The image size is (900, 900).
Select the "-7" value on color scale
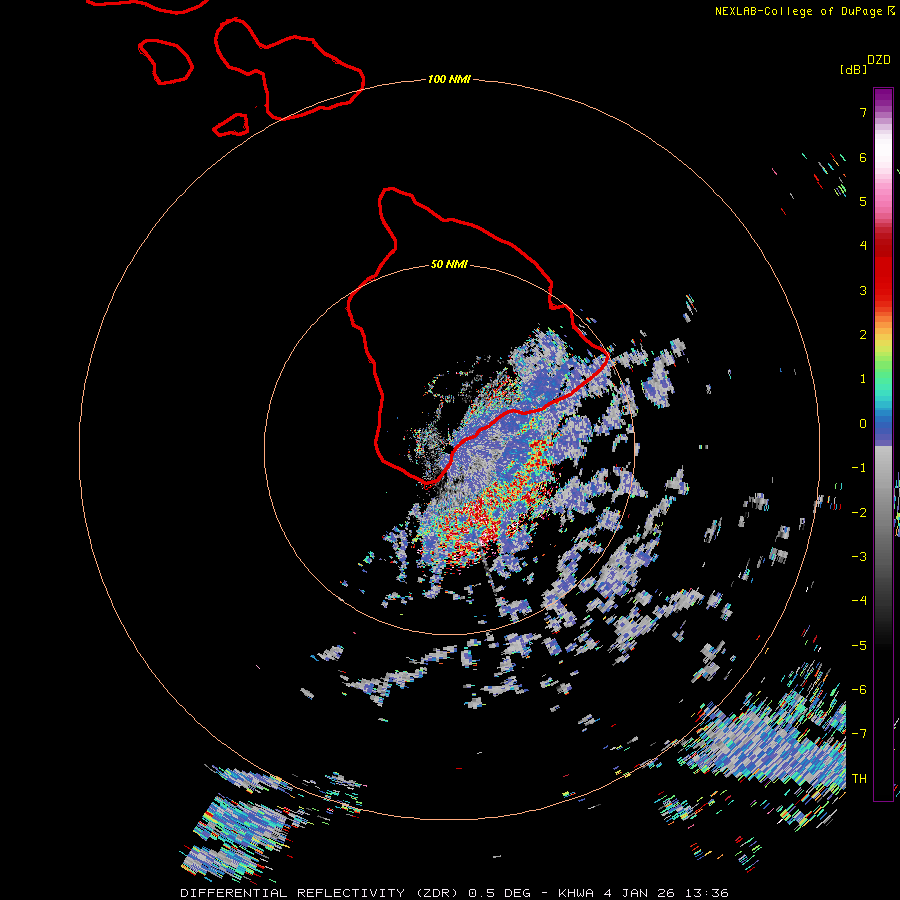(x=859, y=734)
